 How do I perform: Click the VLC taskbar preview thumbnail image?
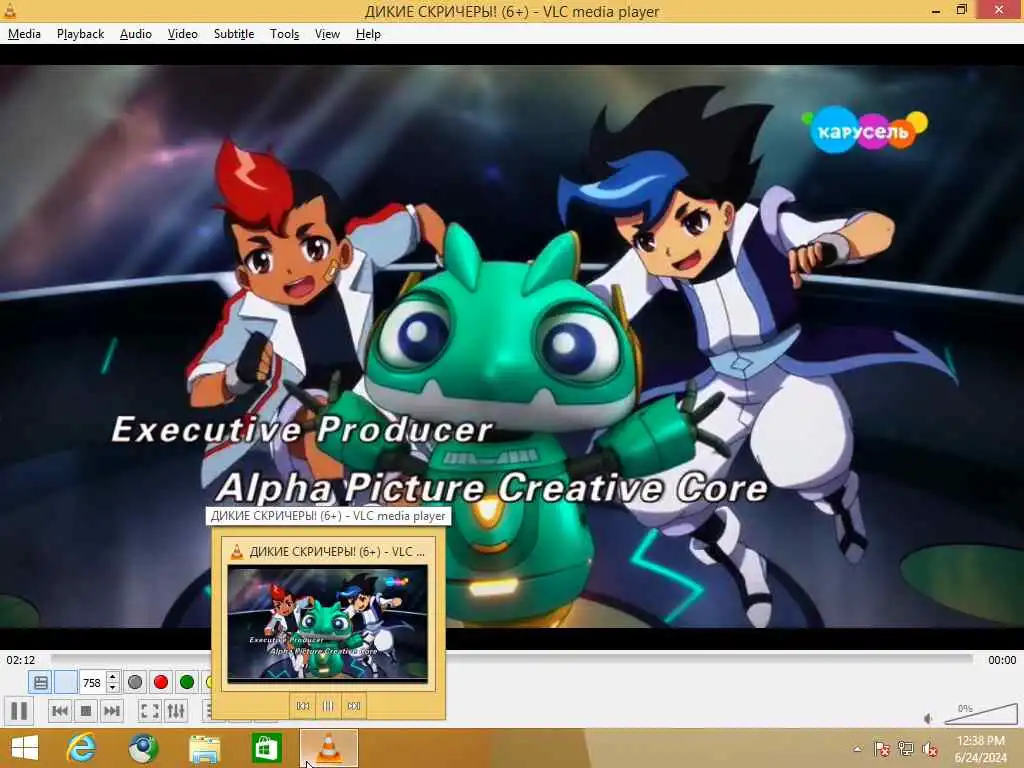coord(328,624)
